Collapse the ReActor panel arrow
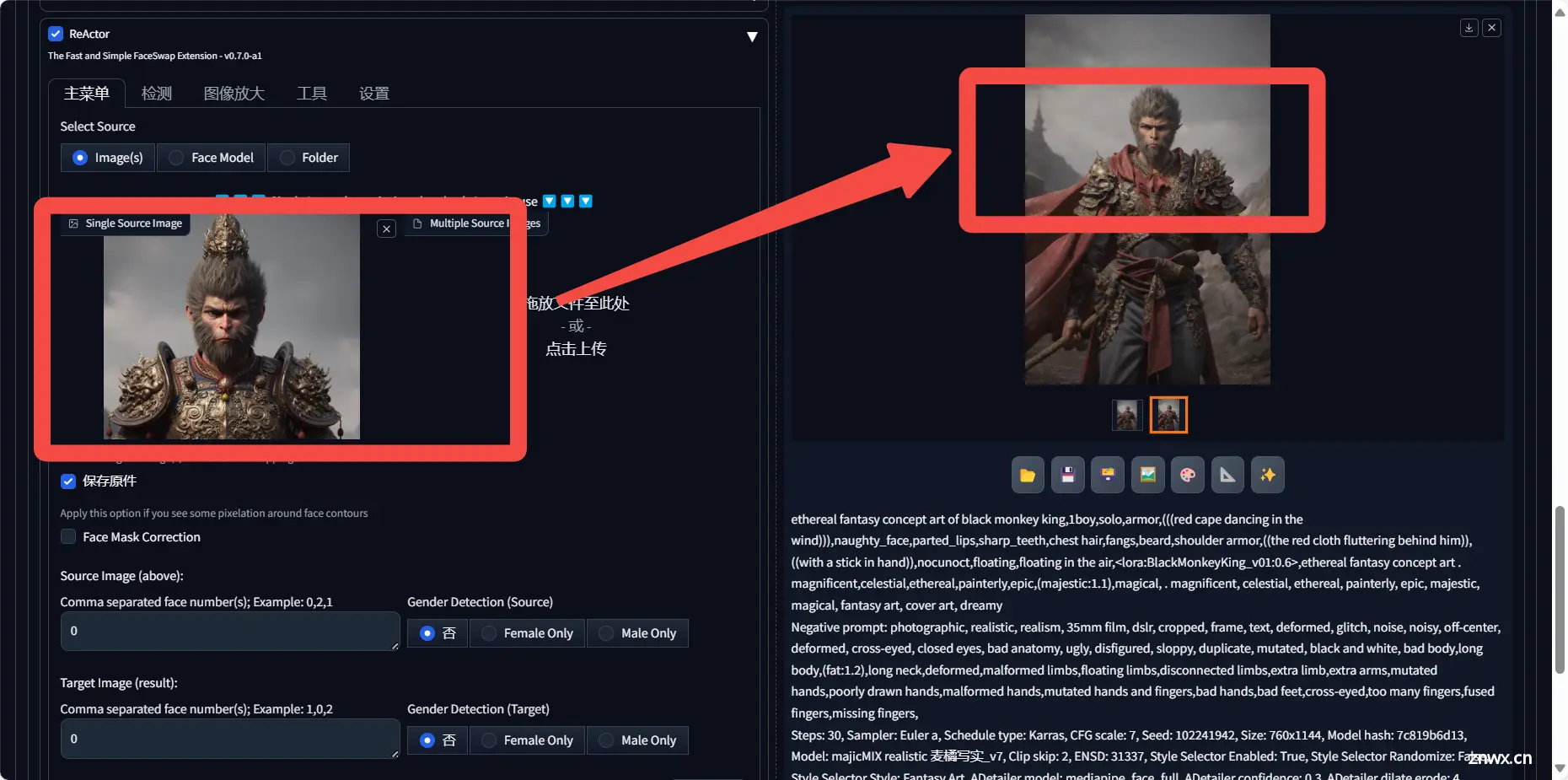Viewport: 1568px width, 780px height. (x=752, y=36)
